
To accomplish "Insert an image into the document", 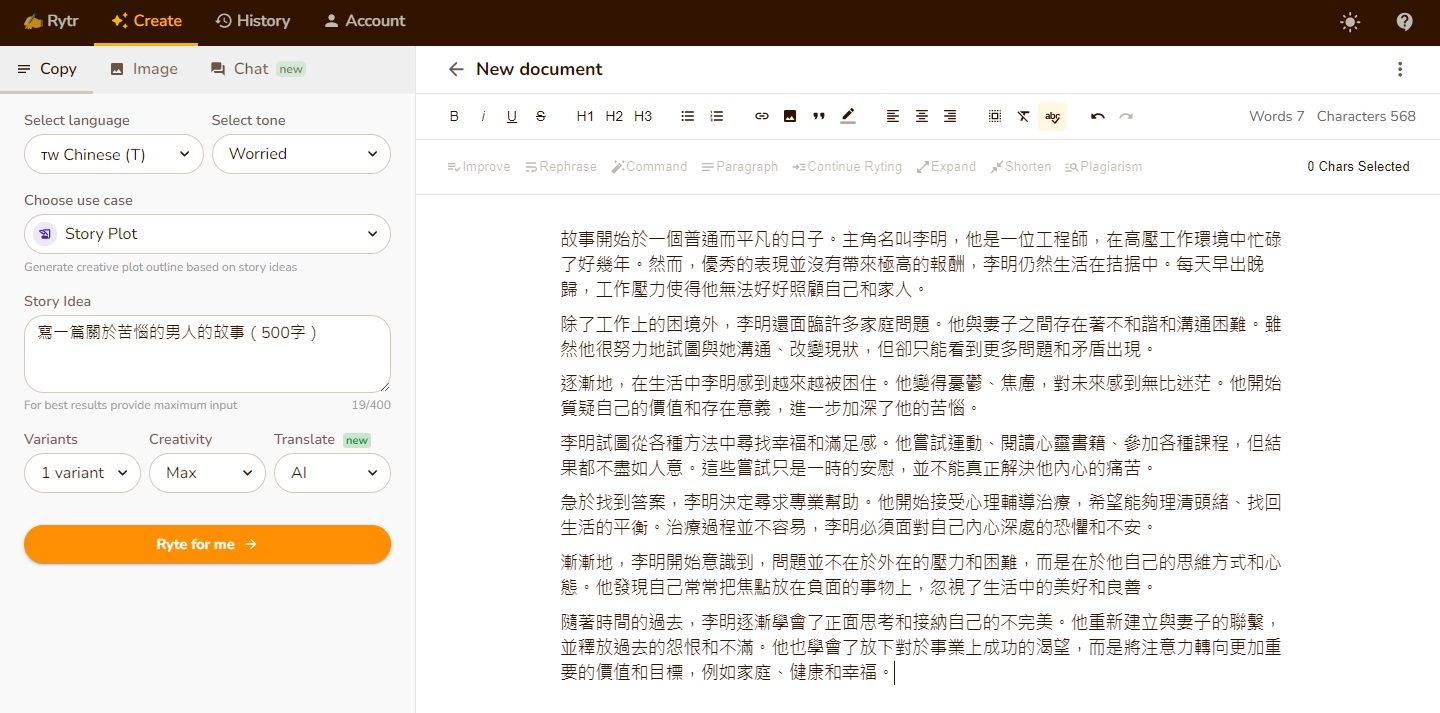I will [790, 116].
